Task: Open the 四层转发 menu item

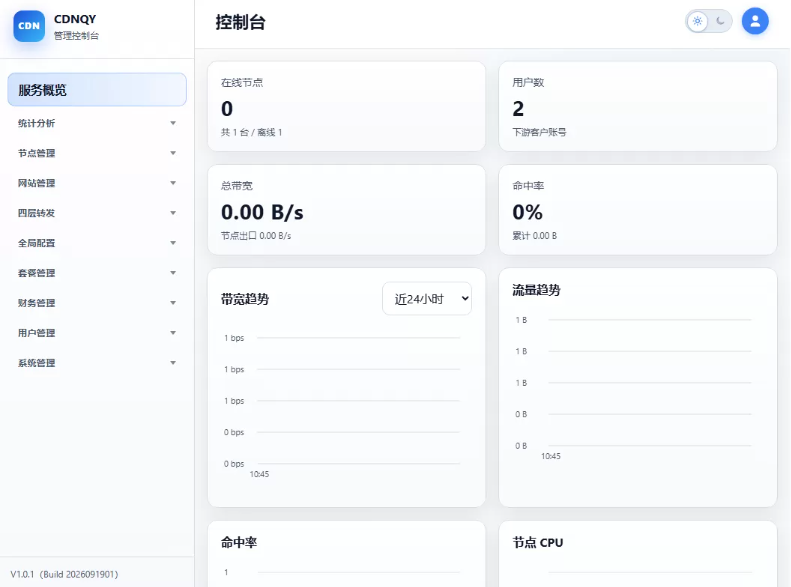Action: pos(97,213)
